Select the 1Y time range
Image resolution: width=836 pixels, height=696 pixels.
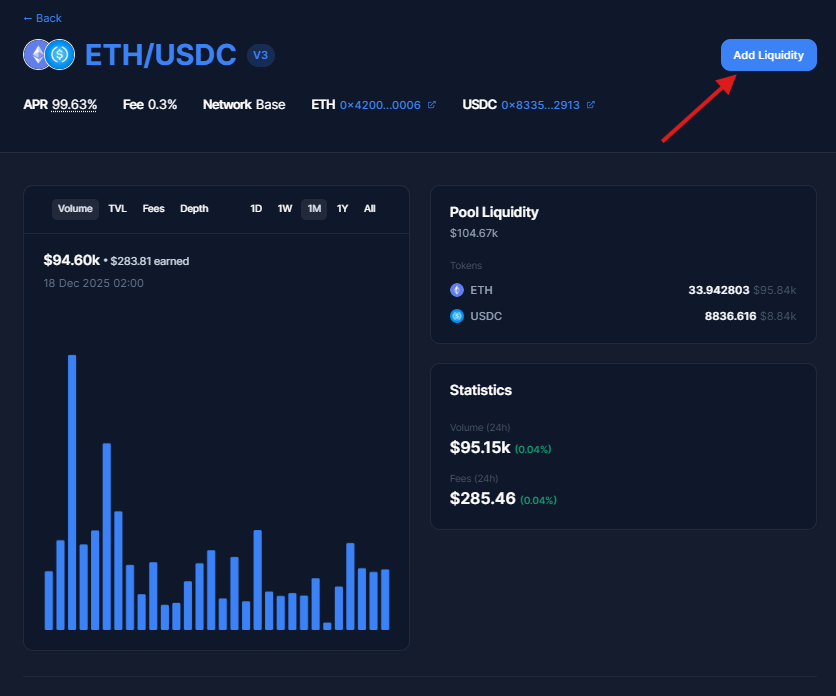[342, 209]
